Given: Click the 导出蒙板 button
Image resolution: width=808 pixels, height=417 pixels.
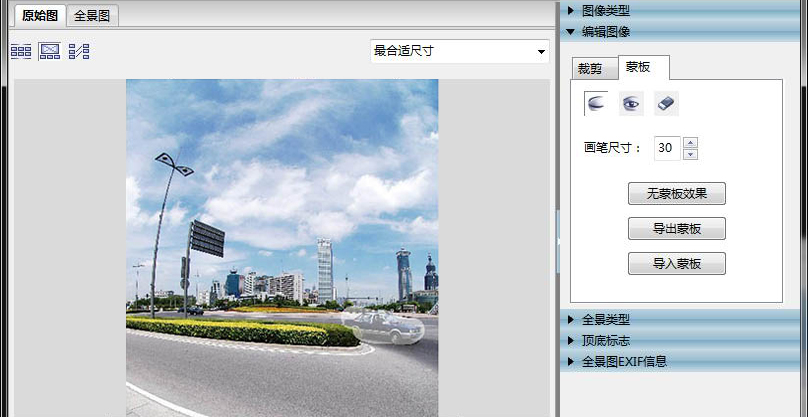Looking at the screenshot, I should click(676, 229).
